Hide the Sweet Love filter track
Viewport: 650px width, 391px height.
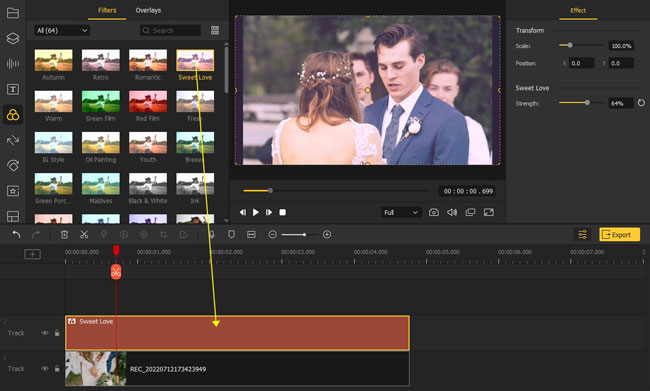[44, 333]
